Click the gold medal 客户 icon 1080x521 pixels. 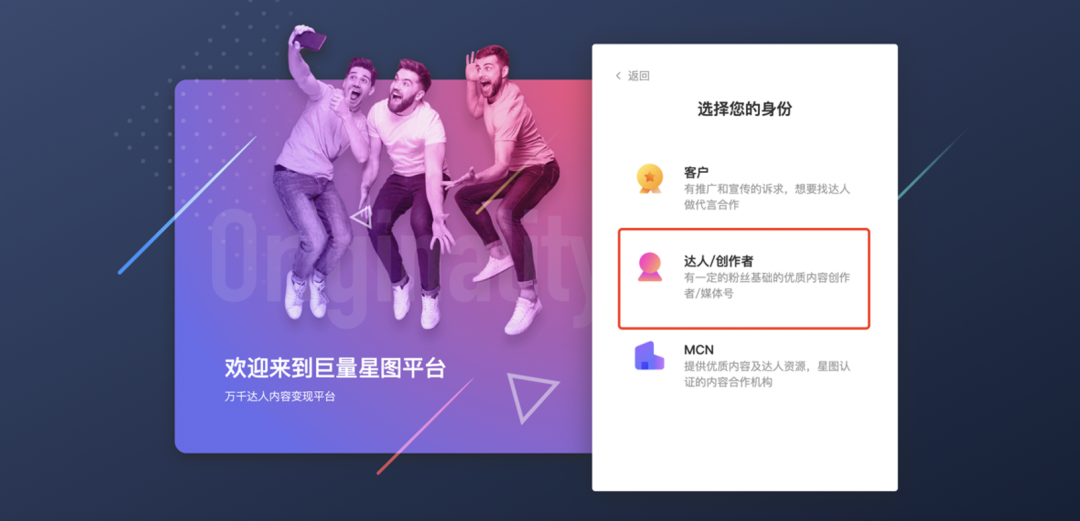(649, 179)
